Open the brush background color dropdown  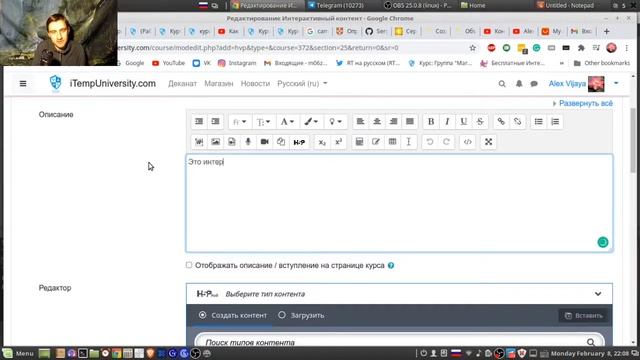pyautogui.click(x=311, y=122)
